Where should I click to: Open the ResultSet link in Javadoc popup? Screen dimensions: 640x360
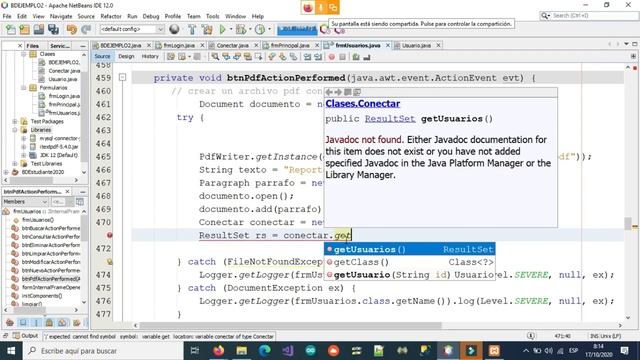390,119
